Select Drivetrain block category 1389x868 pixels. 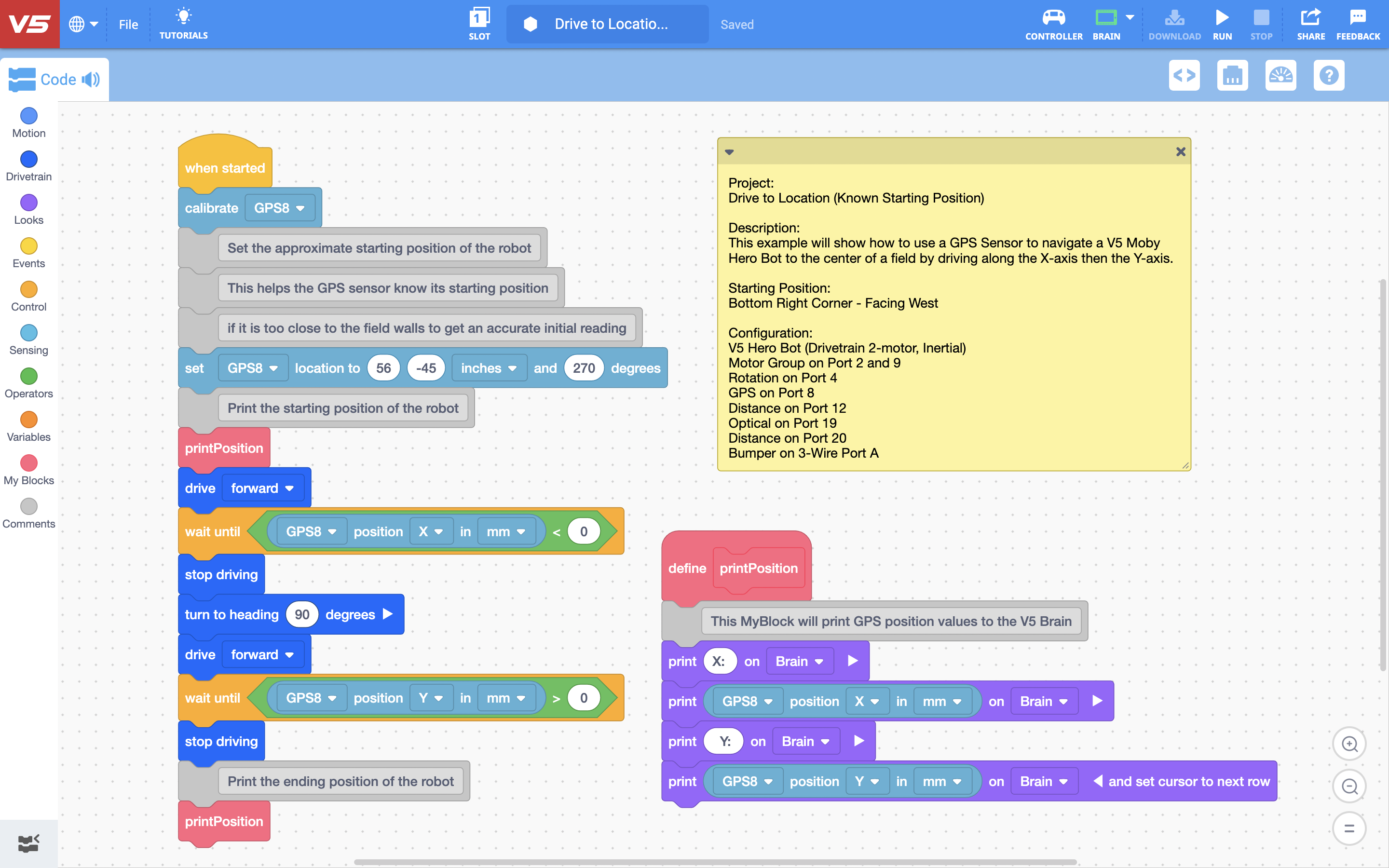(29, 166)
